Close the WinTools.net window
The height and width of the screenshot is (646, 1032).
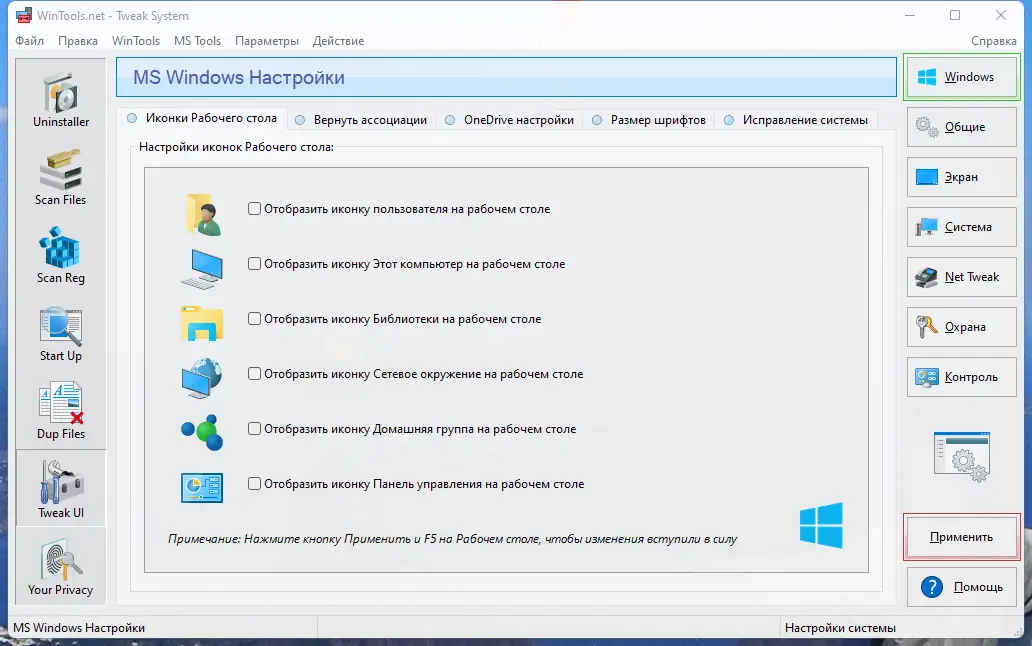(1000, 15)
